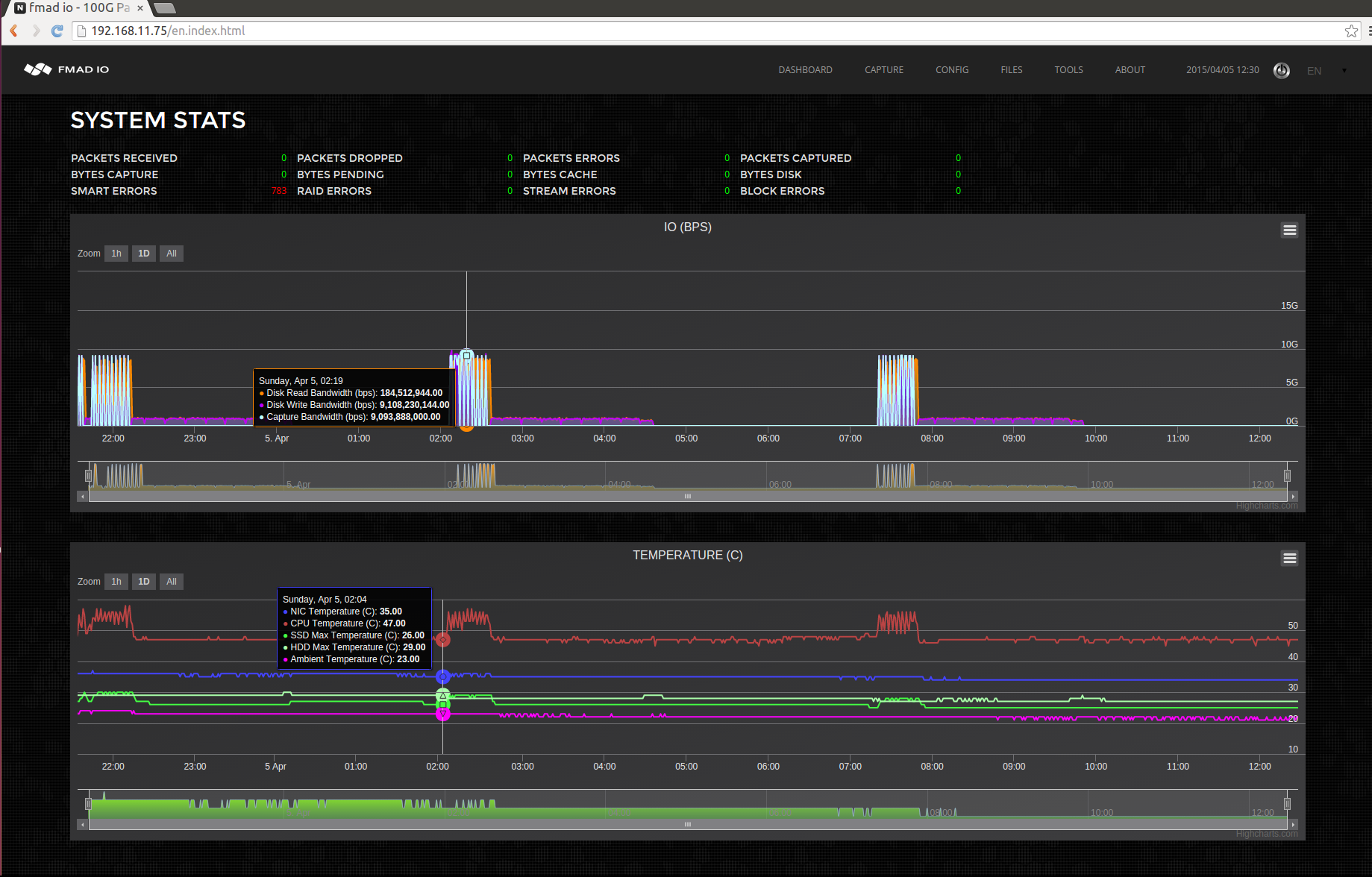Expand the left navigator handle on the IO chart

[x=88, y=474]
